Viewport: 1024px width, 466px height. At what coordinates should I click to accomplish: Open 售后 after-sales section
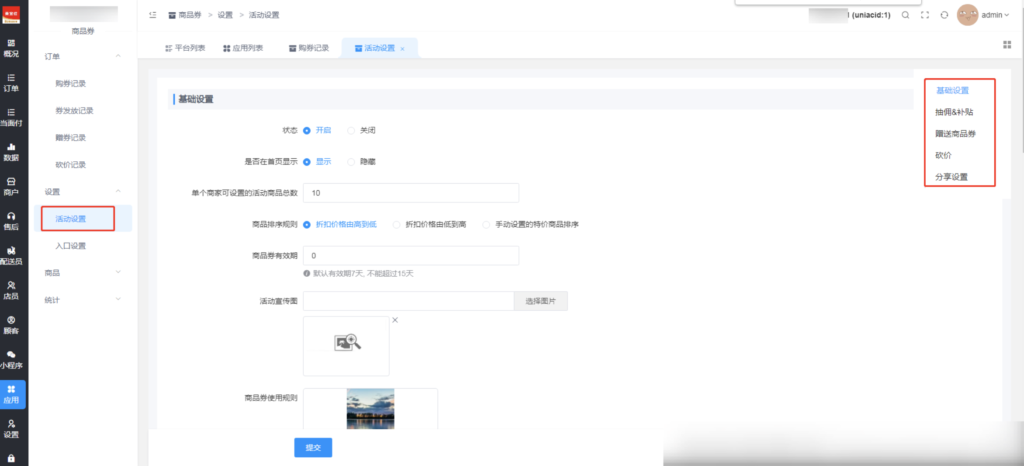[x=11, y=221]
